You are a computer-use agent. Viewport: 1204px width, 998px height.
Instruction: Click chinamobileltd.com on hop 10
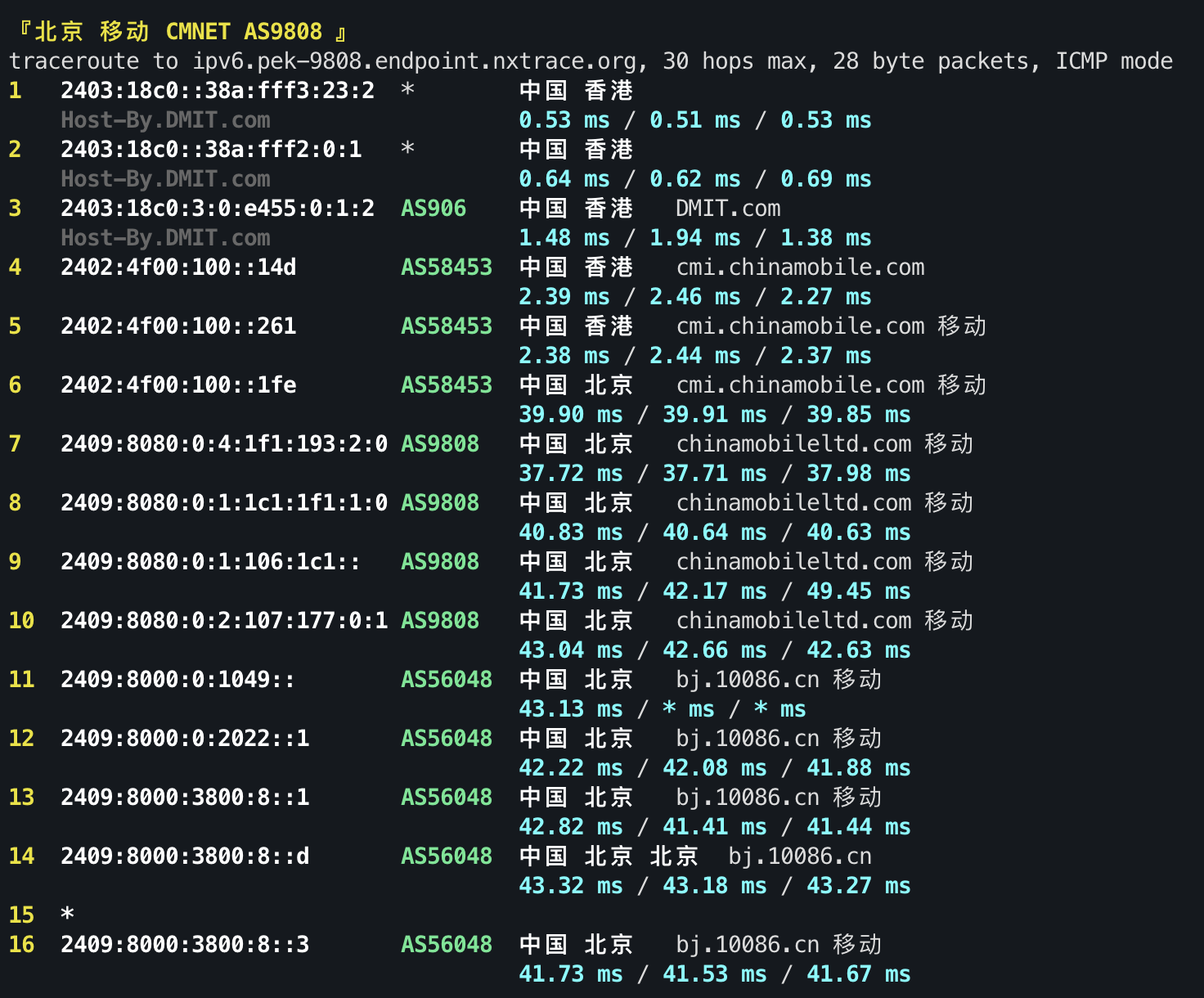pyautogui.click(x=793, y=620)
